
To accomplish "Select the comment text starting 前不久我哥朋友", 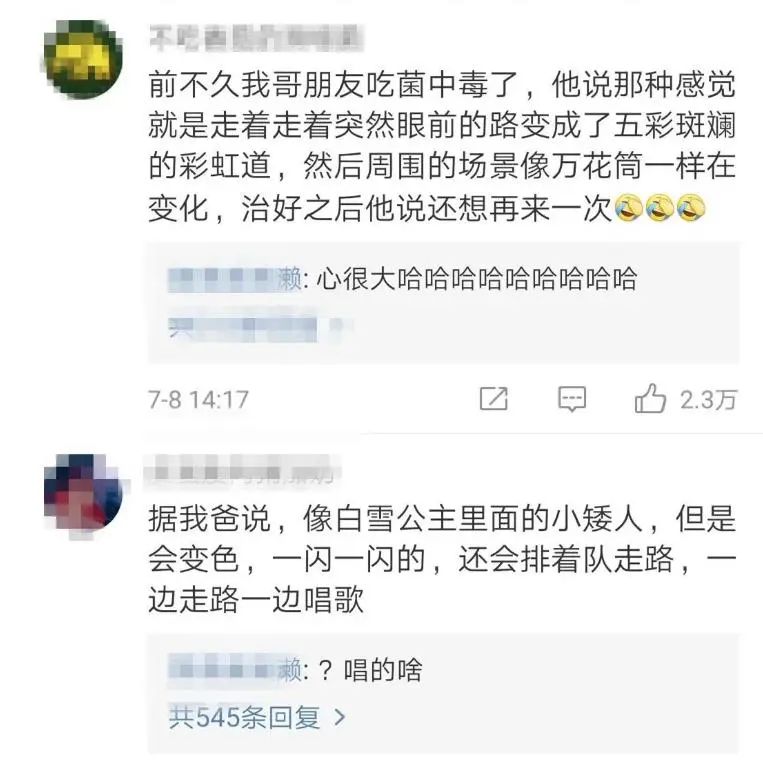I will tap(442, 147).
